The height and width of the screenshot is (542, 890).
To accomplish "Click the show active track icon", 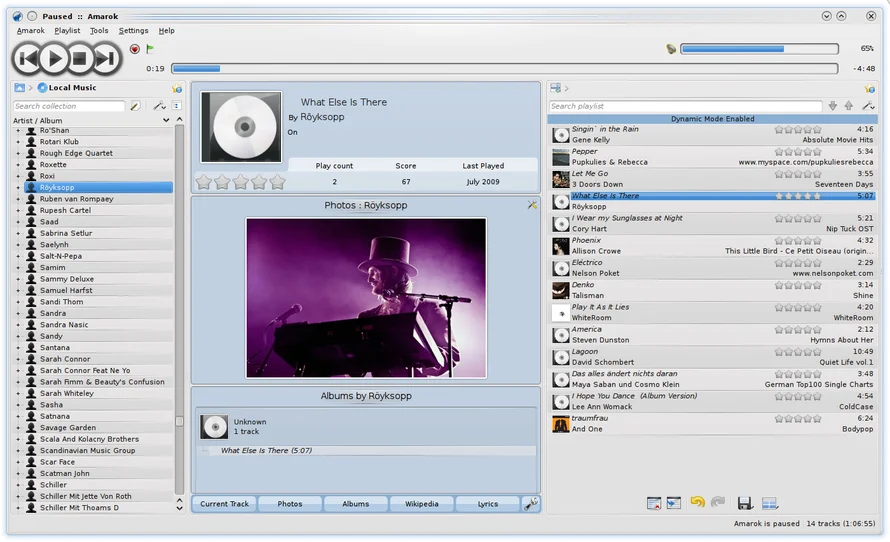I will tap(674, 503).
